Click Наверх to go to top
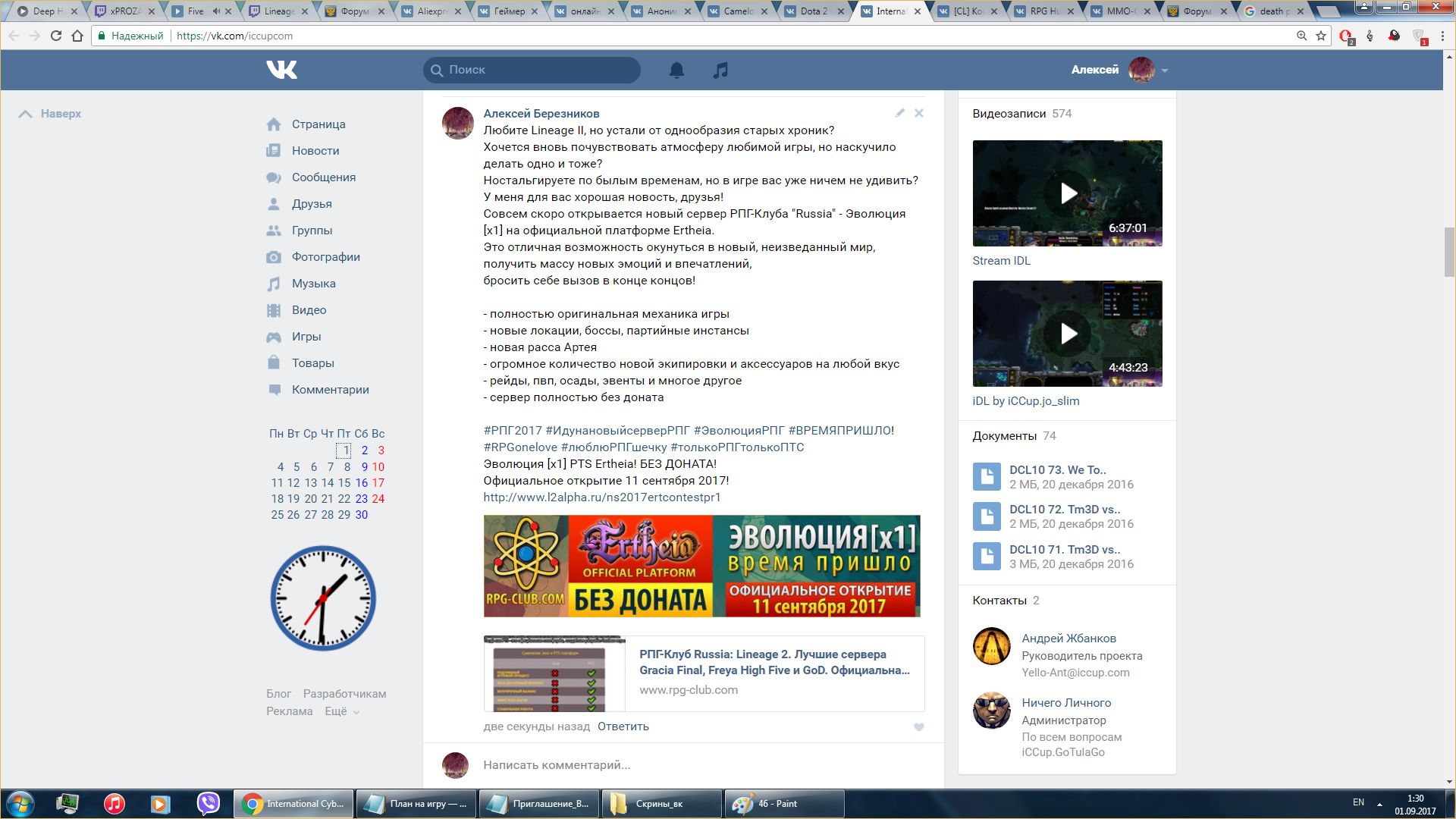Screen dimensions: 1456x819 pos(50,114)
